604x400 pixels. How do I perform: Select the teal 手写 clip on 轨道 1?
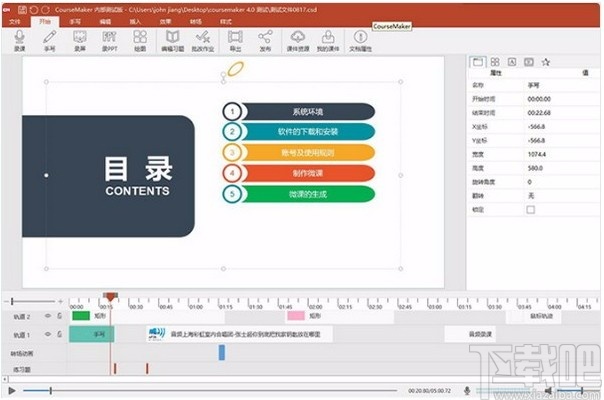click(x=92, y=334)
